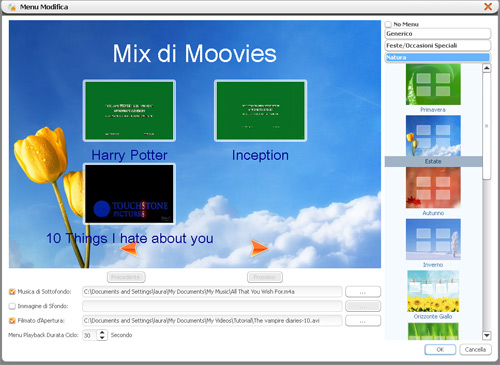500x365 pixels.
Task: Select the green grass template thumbnail at the list bottom
Action: (433, 331)
